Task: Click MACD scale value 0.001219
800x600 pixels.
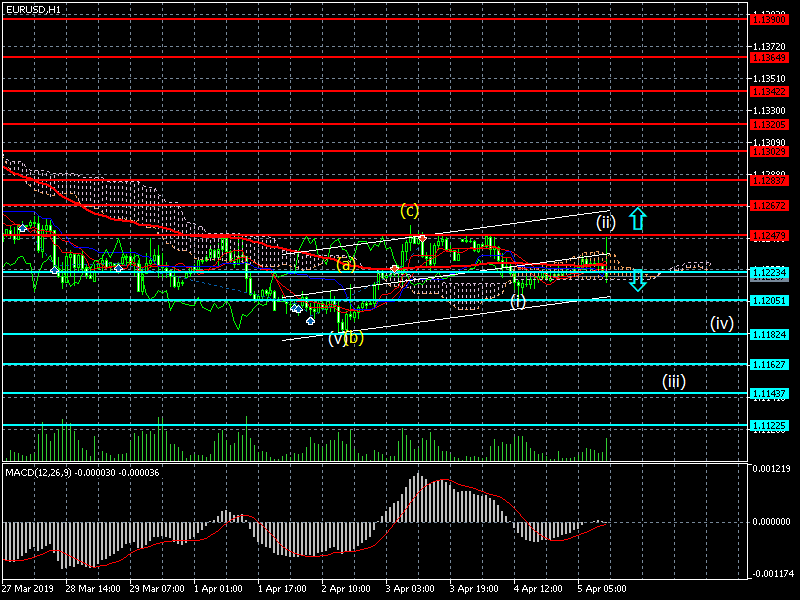Action: click(771, 468)
